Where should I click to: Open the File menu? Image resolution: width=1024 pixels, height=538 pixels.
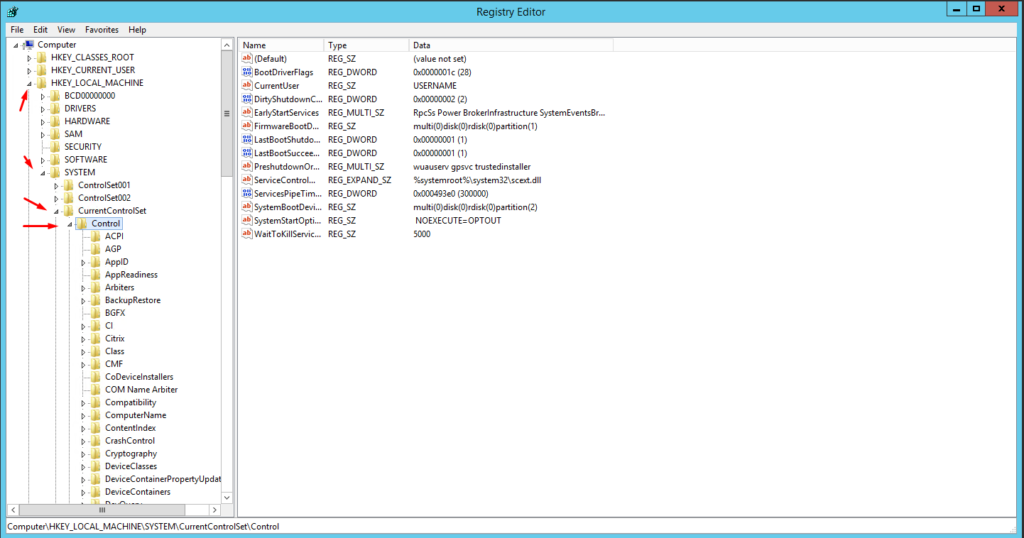coord(17,30)
